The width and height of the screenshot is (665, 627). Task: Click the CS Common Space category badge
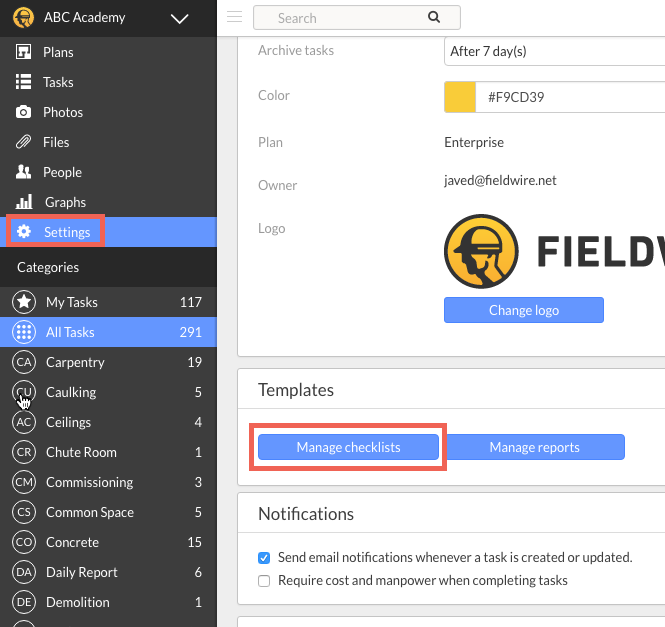click(x=24, y=512)
